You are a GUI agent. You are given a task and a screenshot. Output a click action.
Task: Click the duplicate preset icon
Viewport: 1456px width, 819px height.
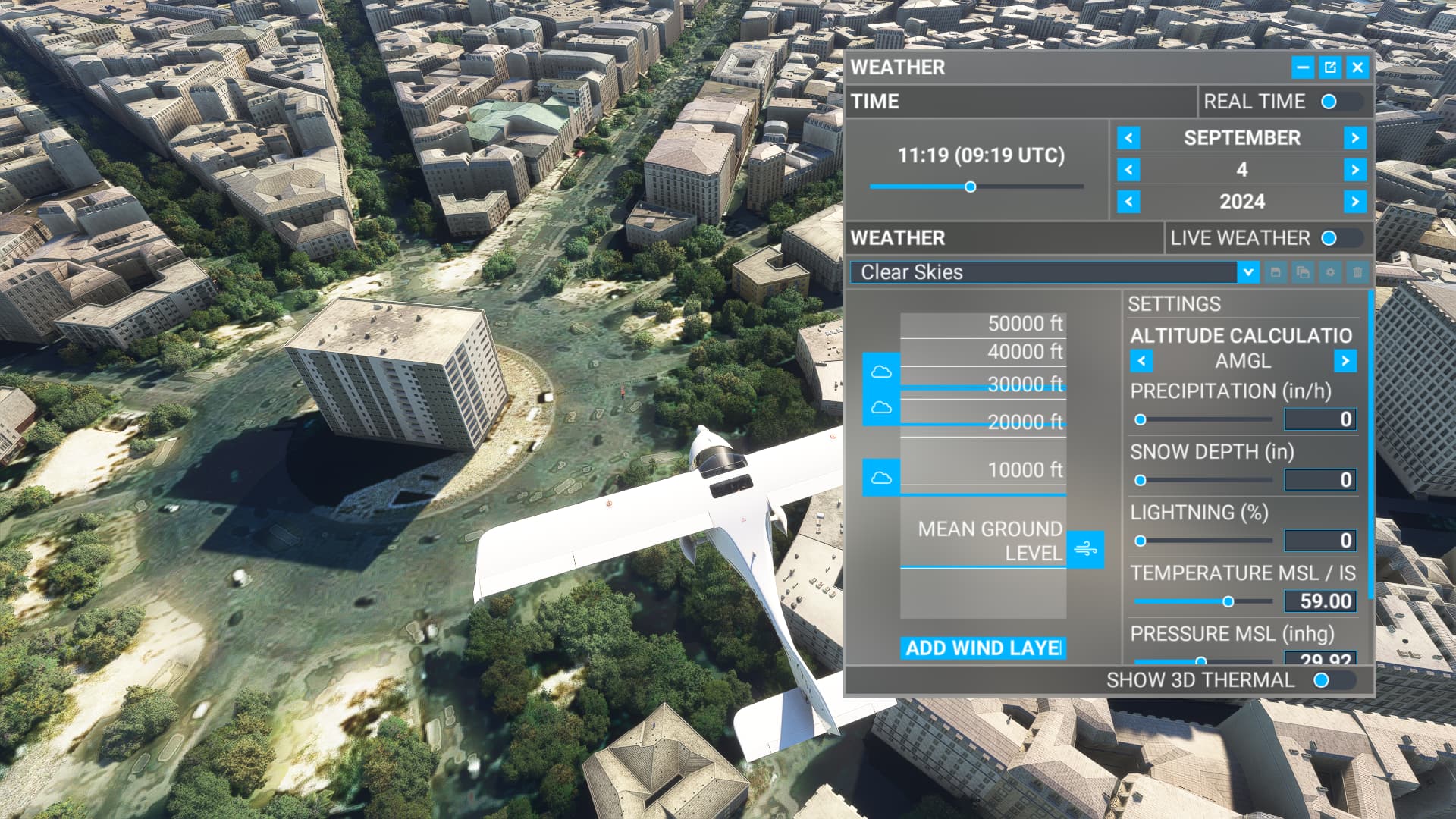1303,272
